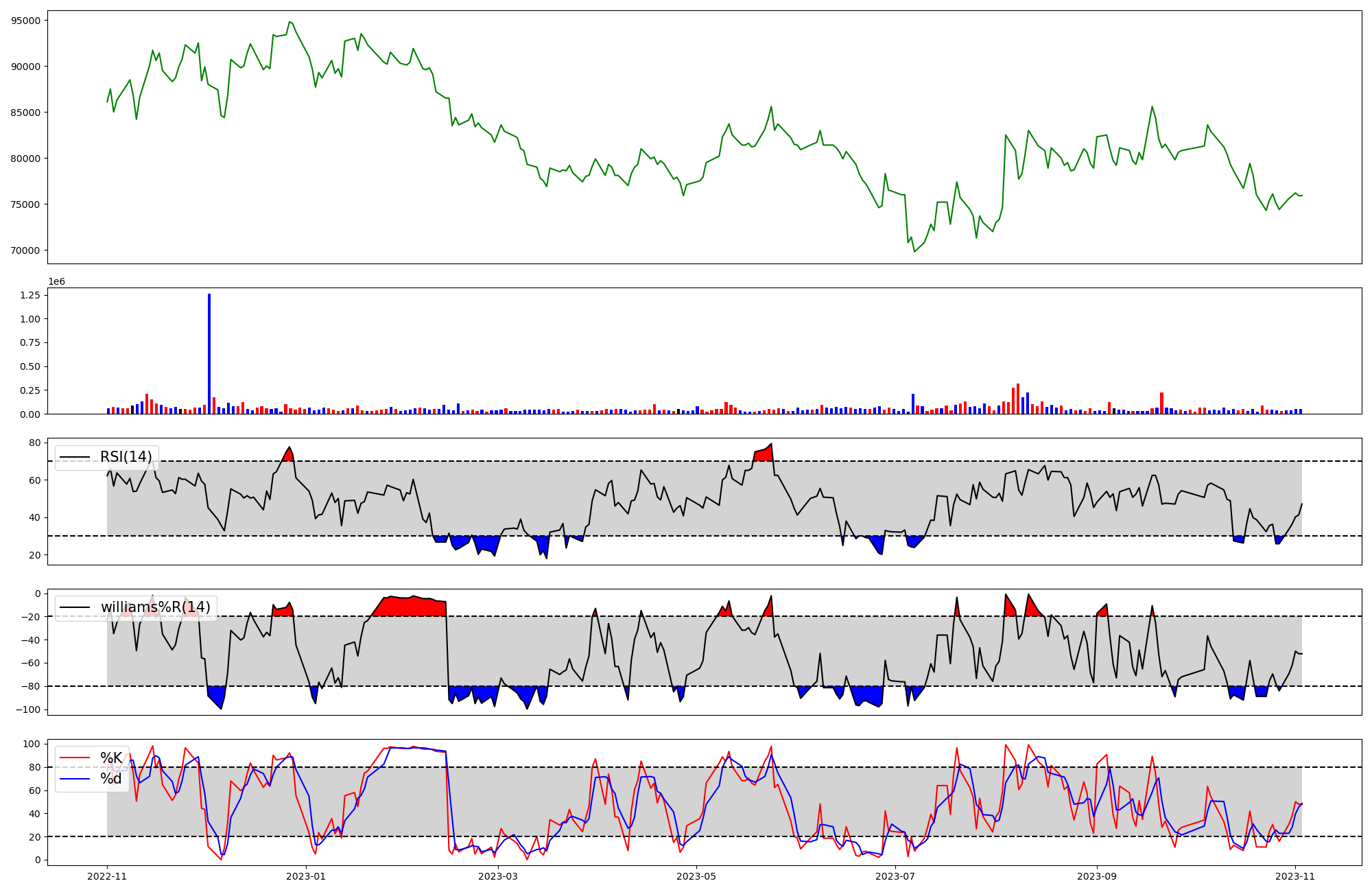Click the 2023-05 x-axis date label
This screenshot has width=1372, height=892.
coord(696,876)
